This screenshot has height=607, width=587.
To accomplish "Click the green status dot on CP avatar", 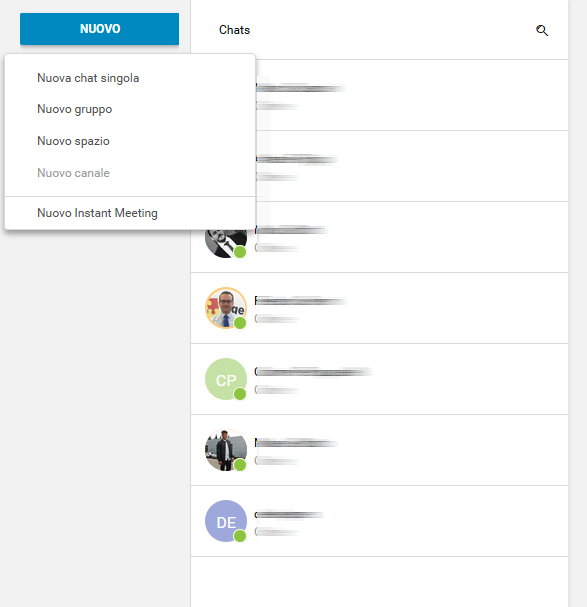I will point(240,394).
